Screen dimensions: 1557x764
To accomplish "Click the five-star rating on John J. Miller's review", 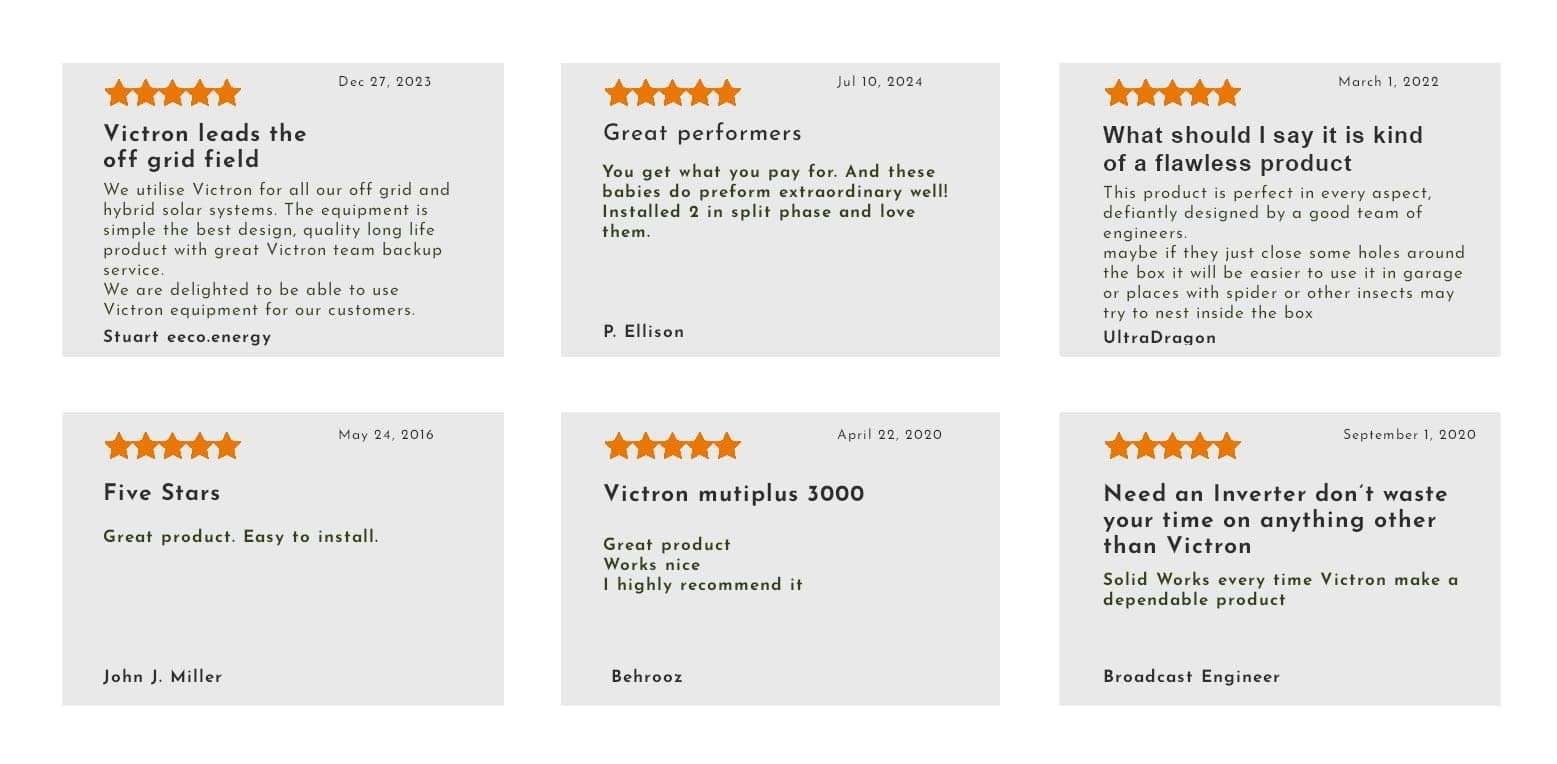I will pos(172,446).
